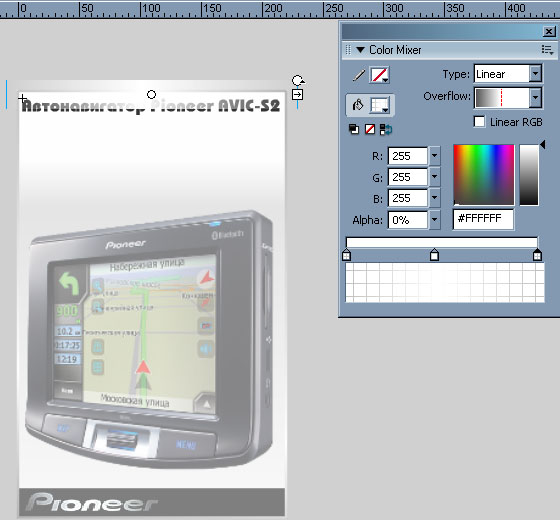Viewport: 560px width, 520px height.
Task: Click the #FFFFFF hex color field
Action: tap(484, 219)
